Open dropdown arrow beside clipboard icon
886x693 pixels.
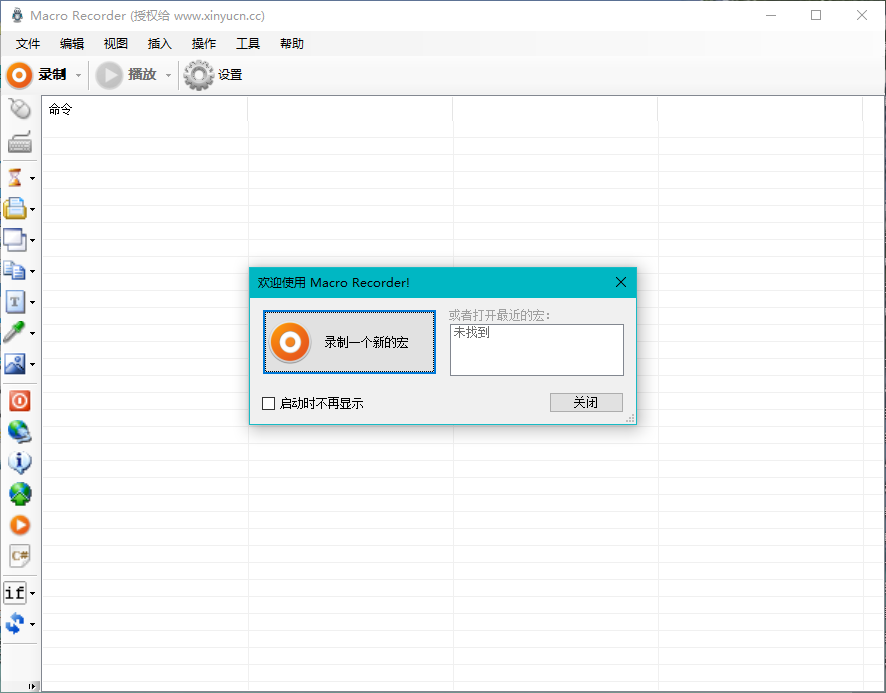(x=32, y=209)
